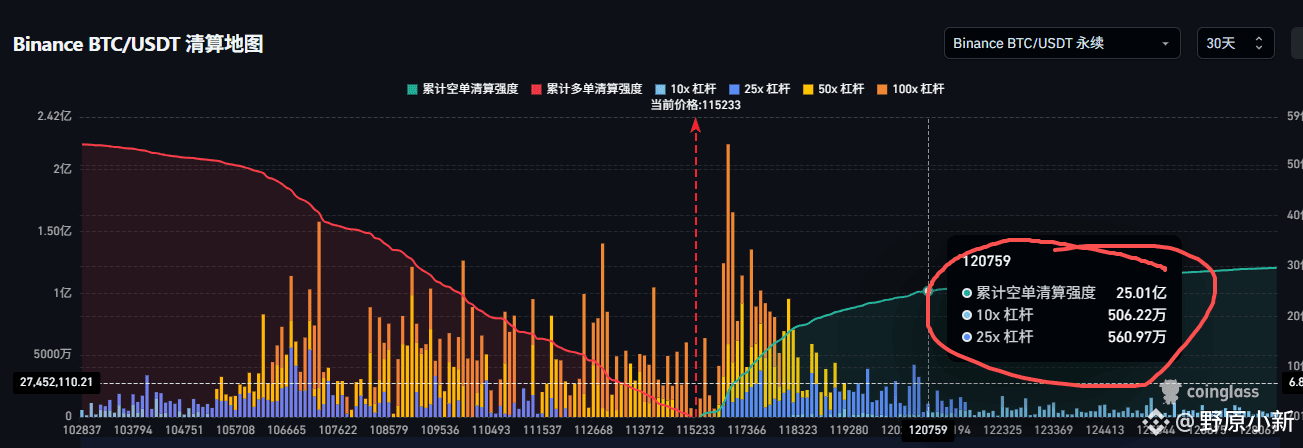
Task: Click the 560.97万 tooltip value
Action: point(1137,337)
